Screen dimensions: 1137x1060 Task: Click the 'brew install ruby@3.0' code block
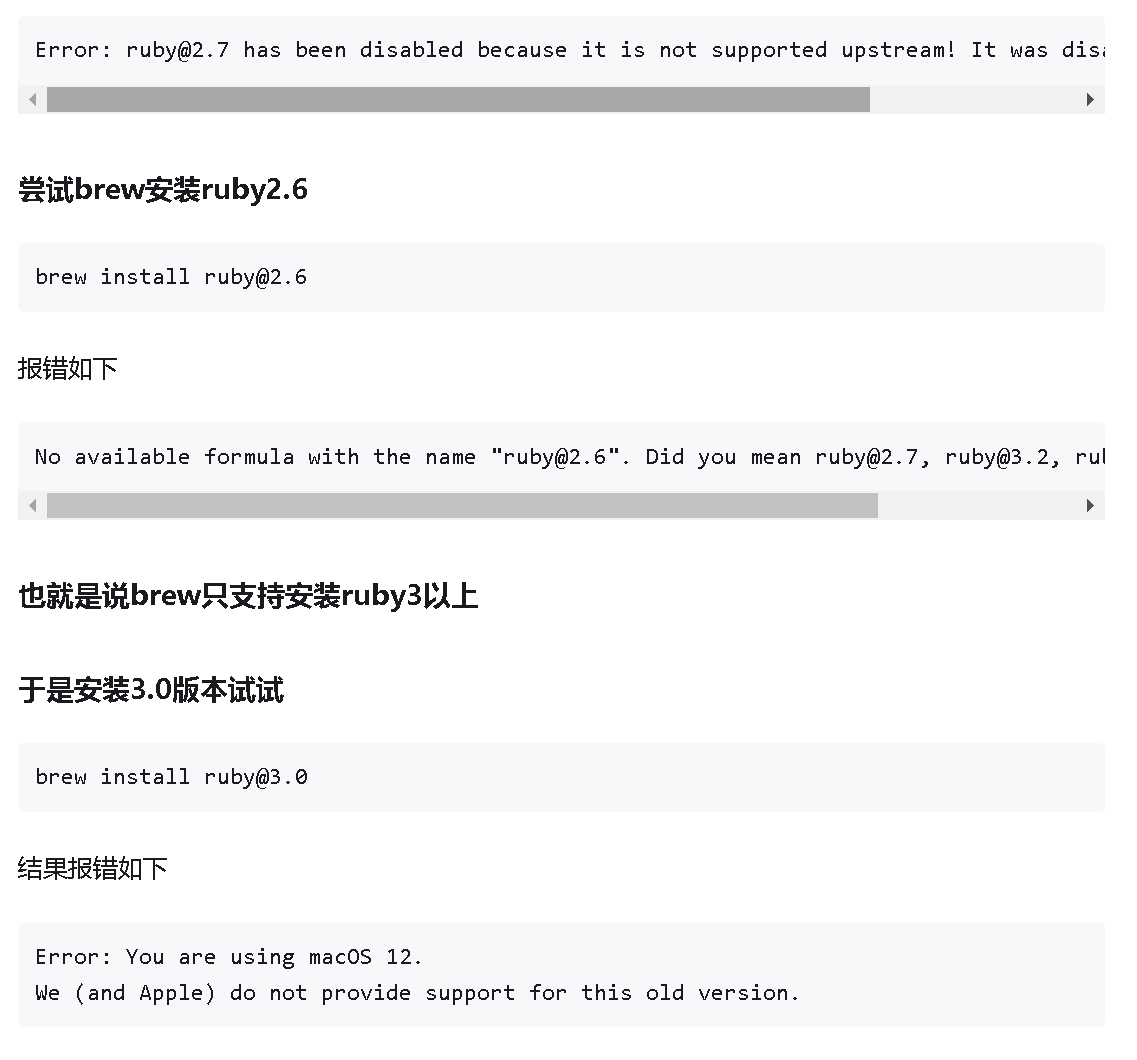pyautogui.click(x=561, y=778)
